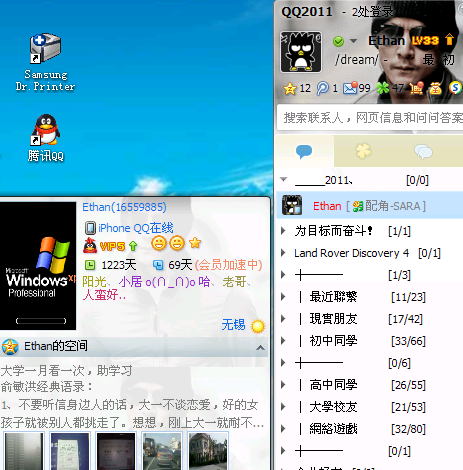Click the VIP5 membership badge
The height and width of the screenshot is (470, 463).
112,246
